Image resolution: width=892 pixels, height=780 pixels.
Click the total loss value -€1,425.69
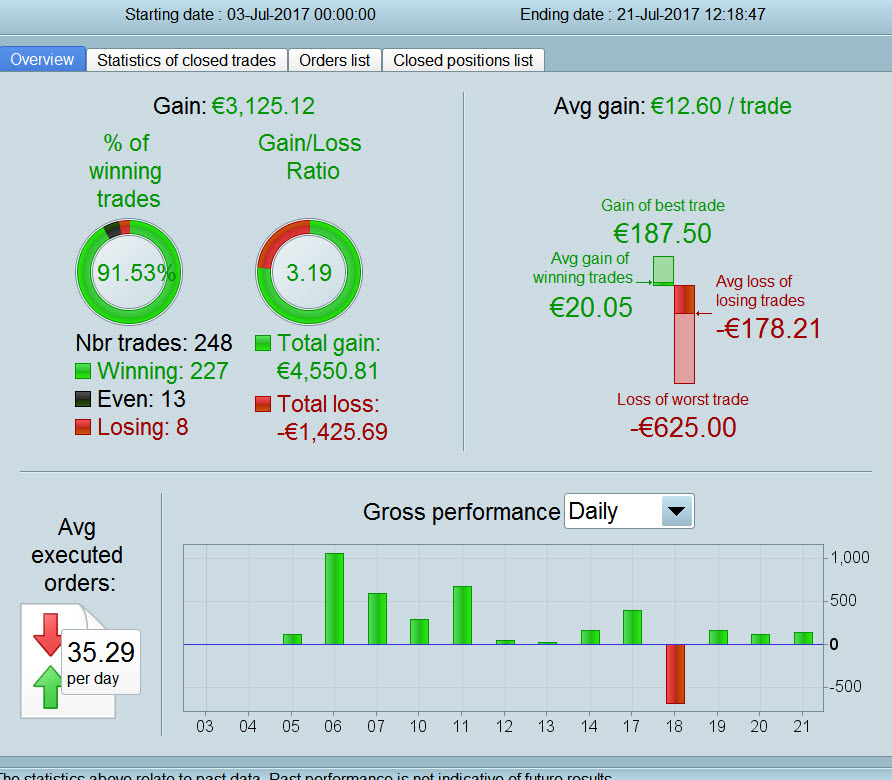point(332,432)
